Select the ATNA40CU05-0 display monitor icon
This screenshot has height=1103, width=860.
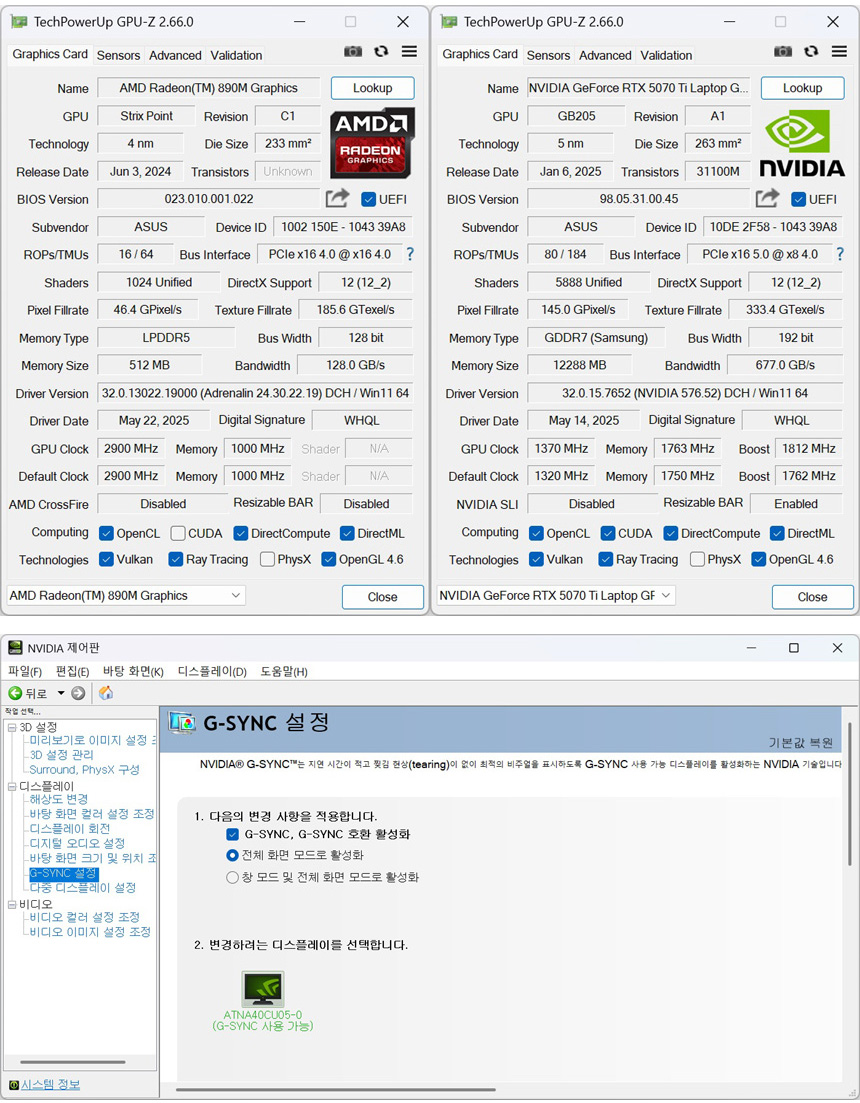coord(263,989)
